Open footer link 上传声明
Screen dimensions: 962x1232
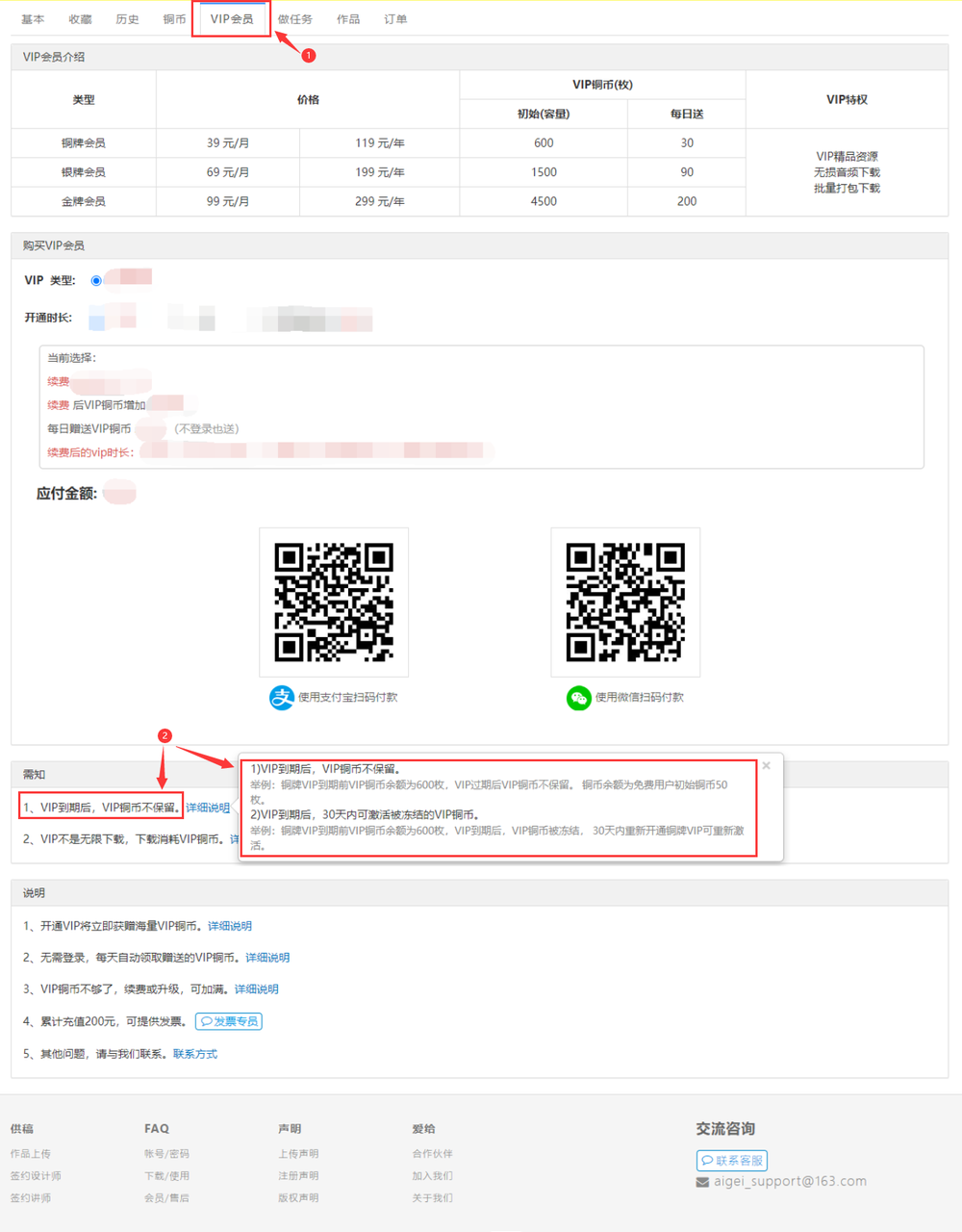[298, 1154]
